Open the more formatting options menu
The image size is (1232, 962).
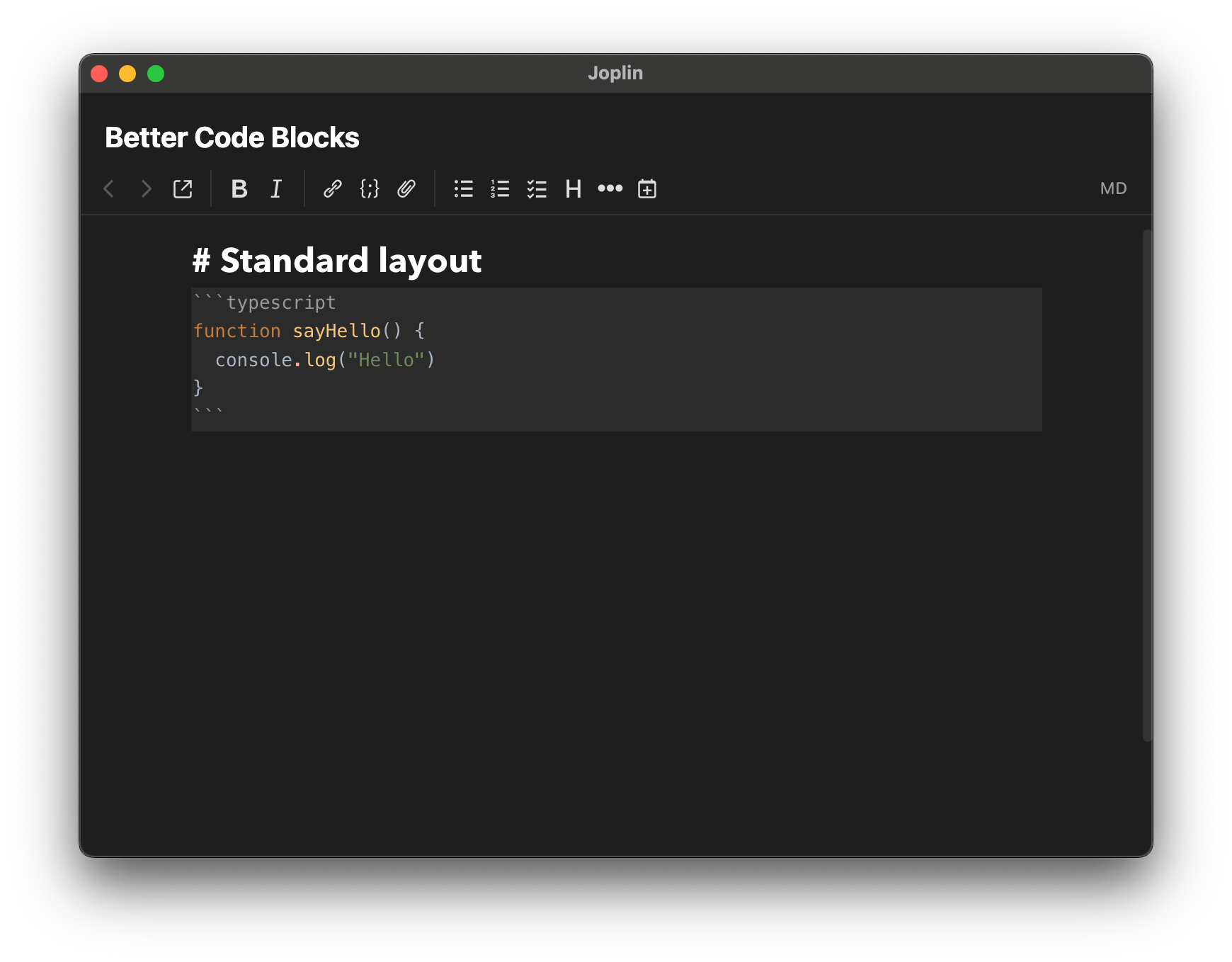click(610, 188)
